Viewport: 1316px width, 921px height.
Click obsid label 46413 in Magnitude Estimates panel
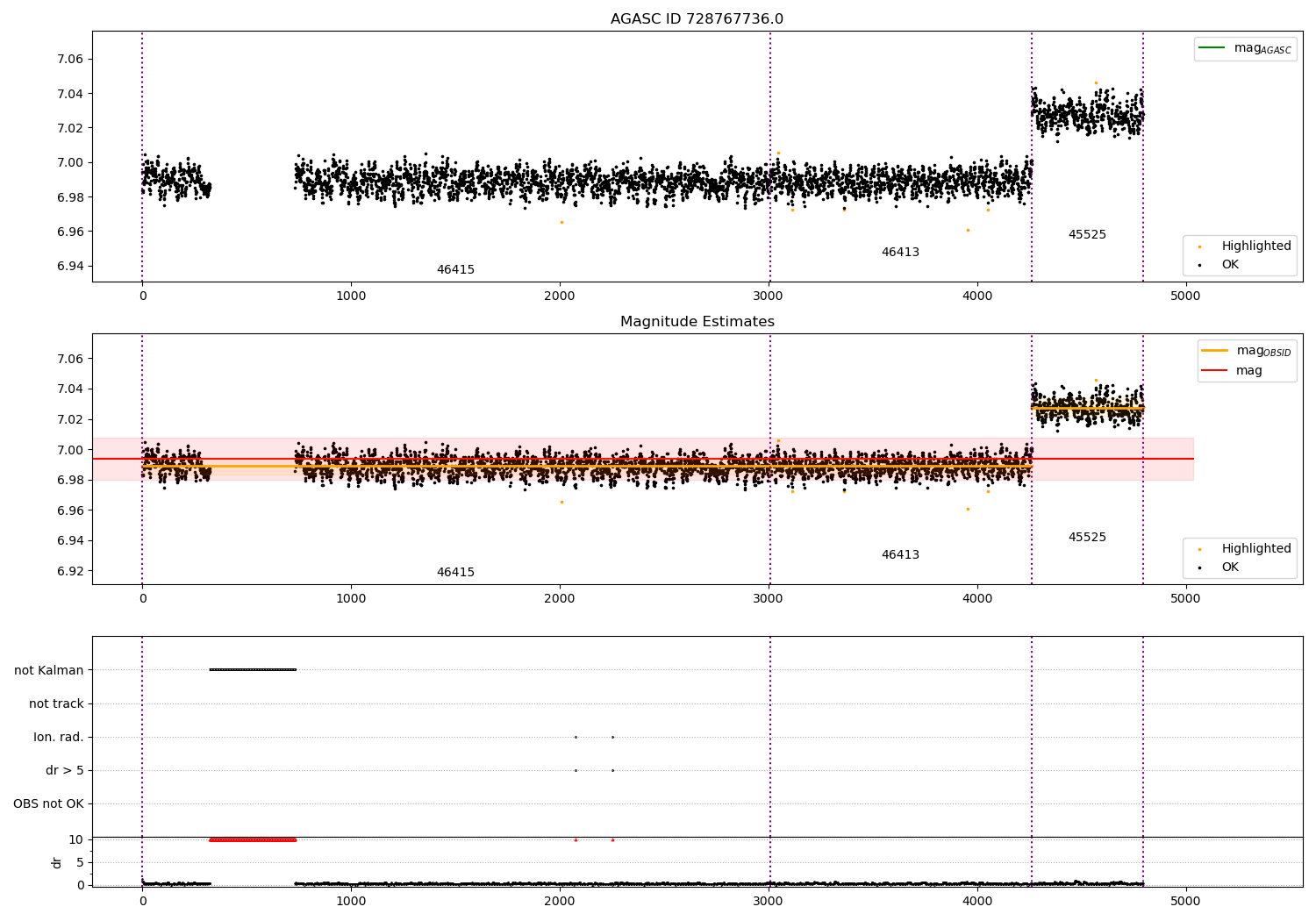tap(900, 555)
